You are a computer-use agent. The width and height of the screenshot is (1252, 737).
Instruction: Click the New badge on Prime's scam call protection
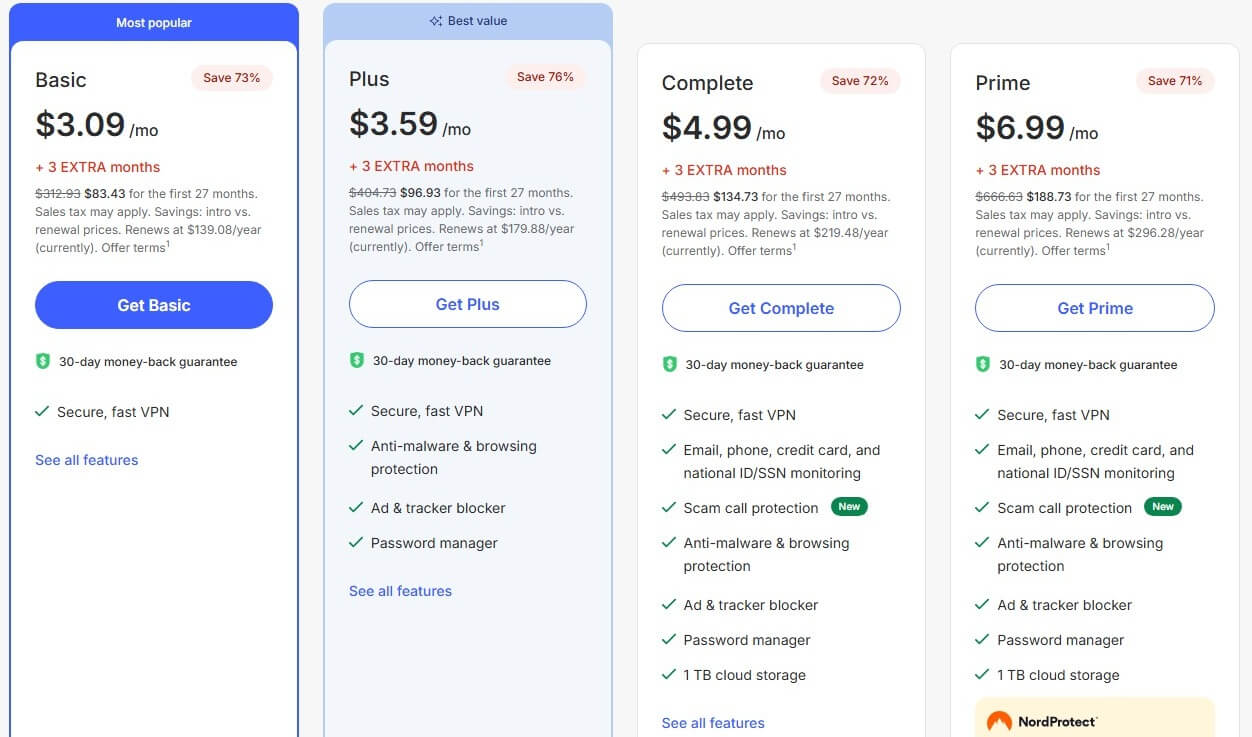(1163, 507)
